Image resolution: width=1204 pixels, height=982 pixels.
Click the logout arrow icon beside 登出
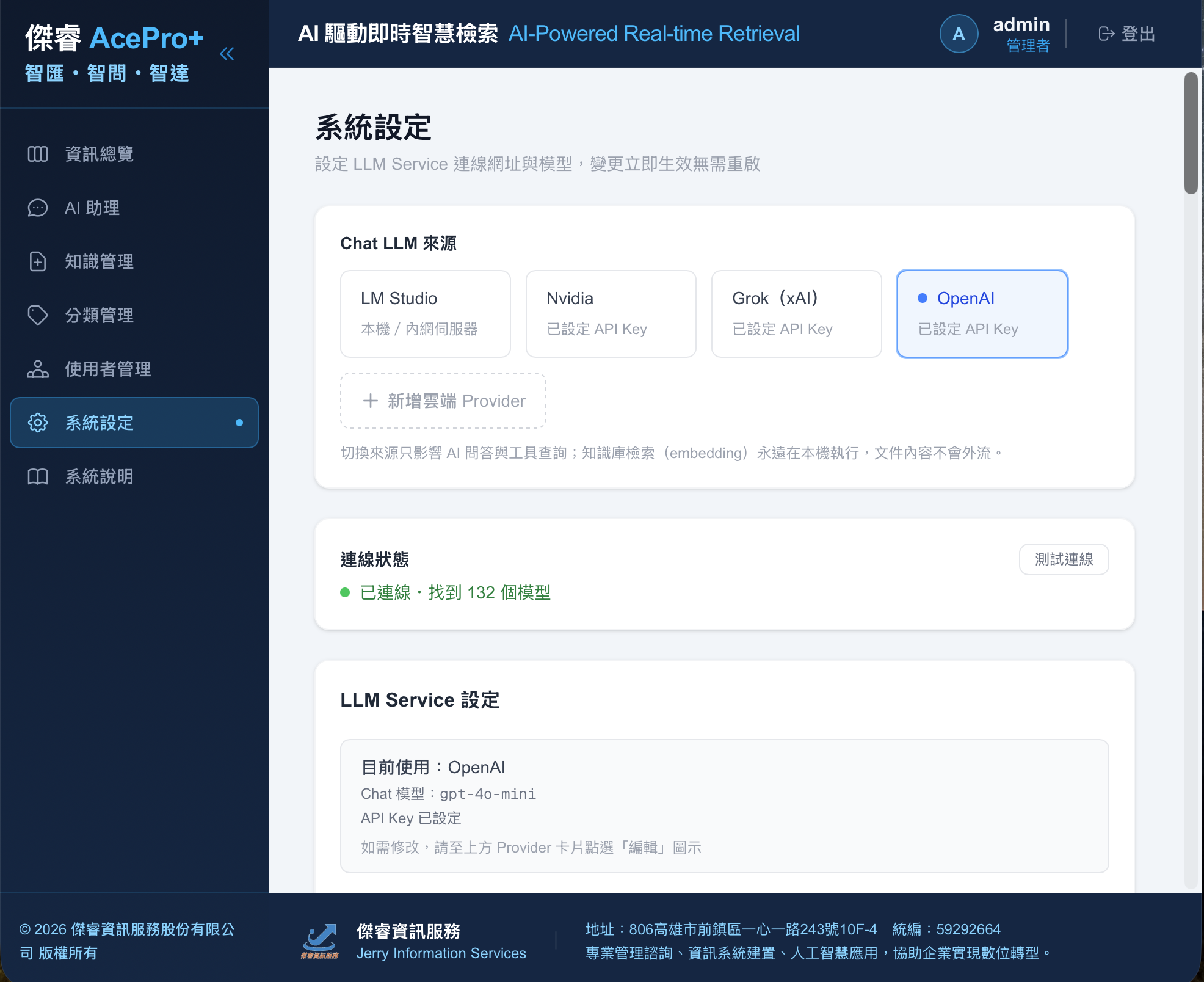coord(1106,34)
